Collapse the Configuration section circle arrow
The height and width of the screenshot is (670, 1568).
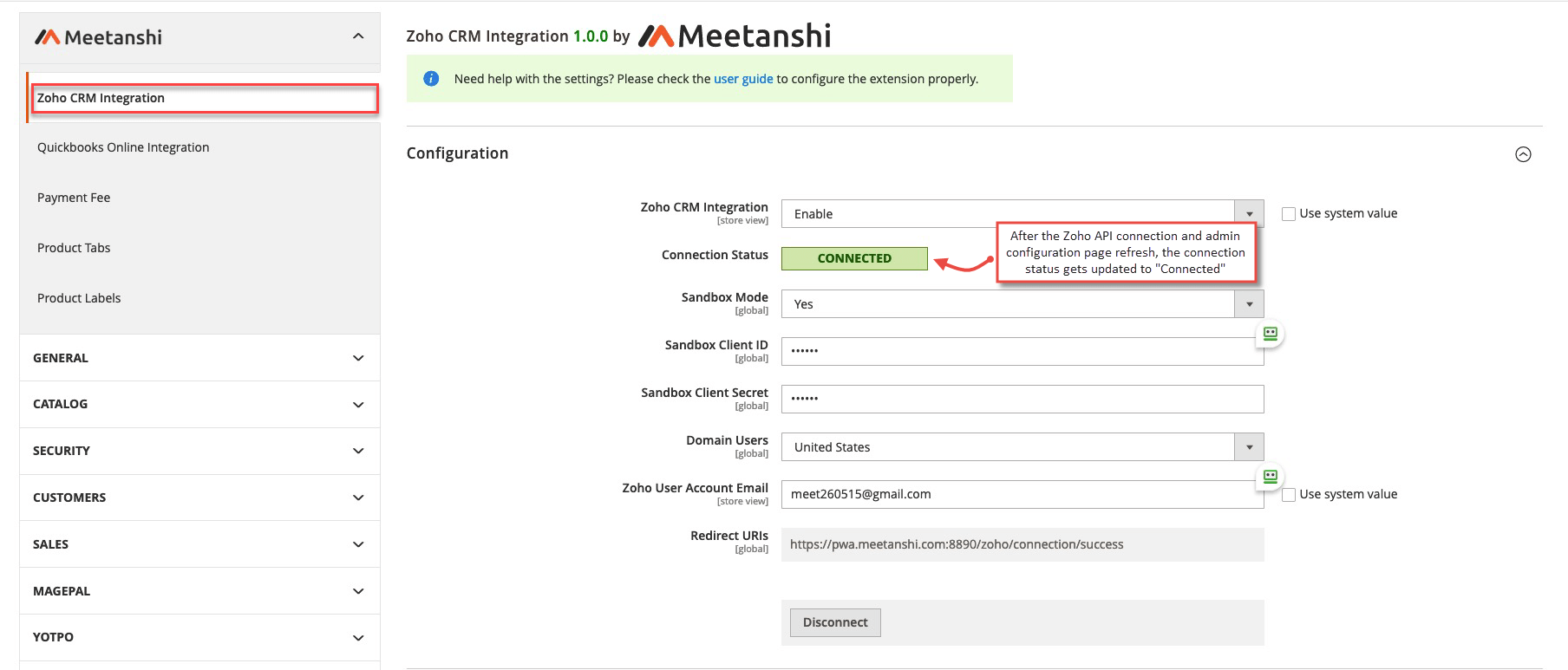click(1523, 154)
